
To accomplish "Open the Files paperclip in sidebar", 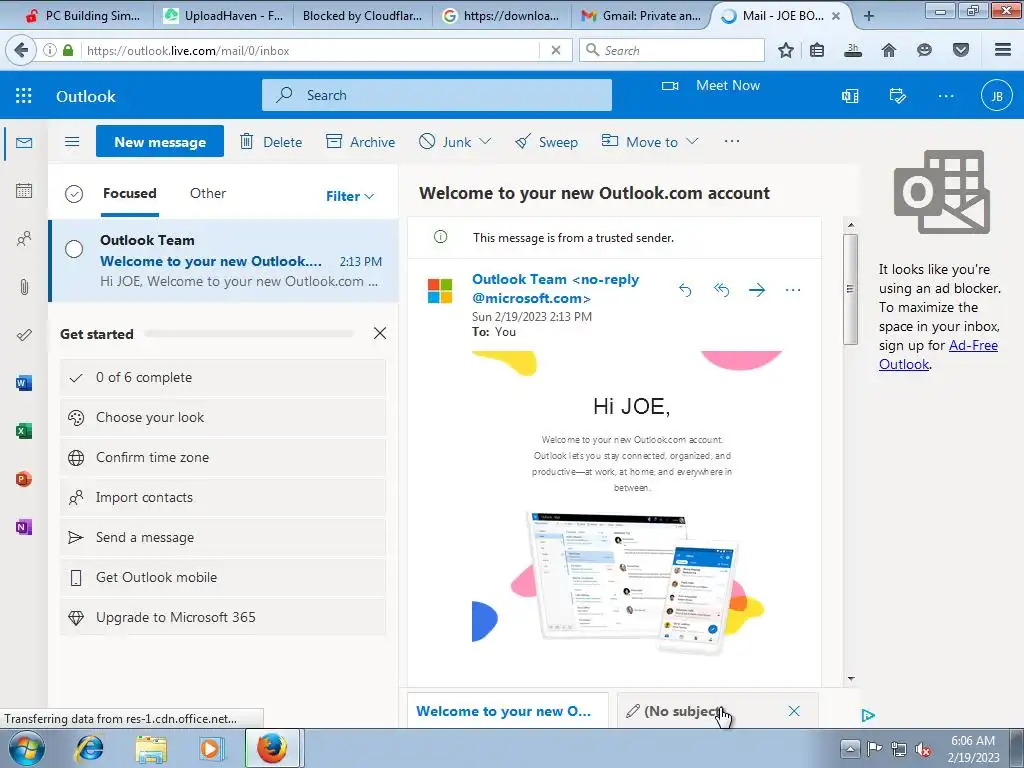I will 24,287.
